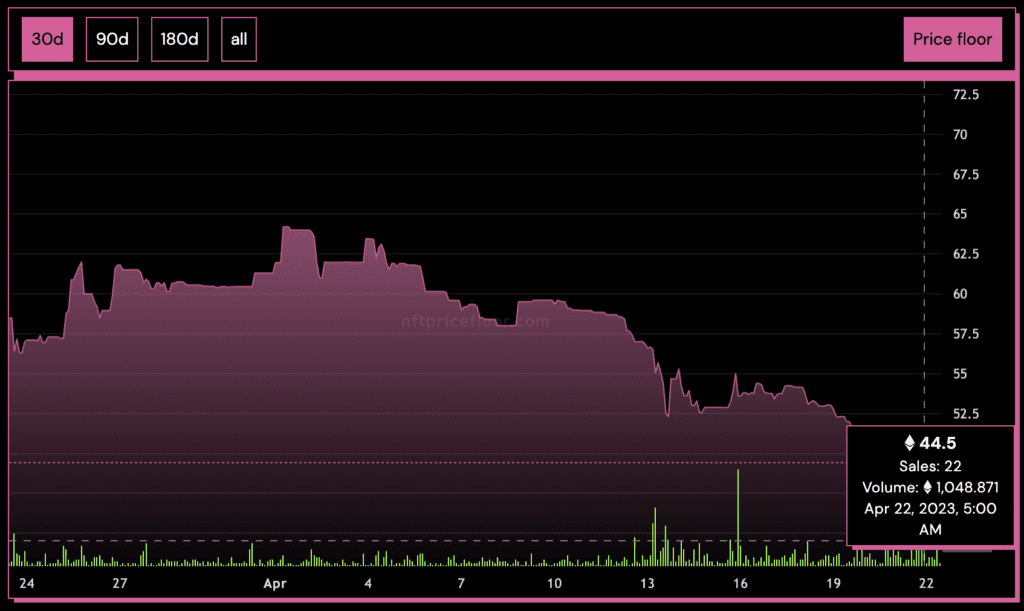
Task: Click the 52.5 y-axis label
Action: (966, 413)
